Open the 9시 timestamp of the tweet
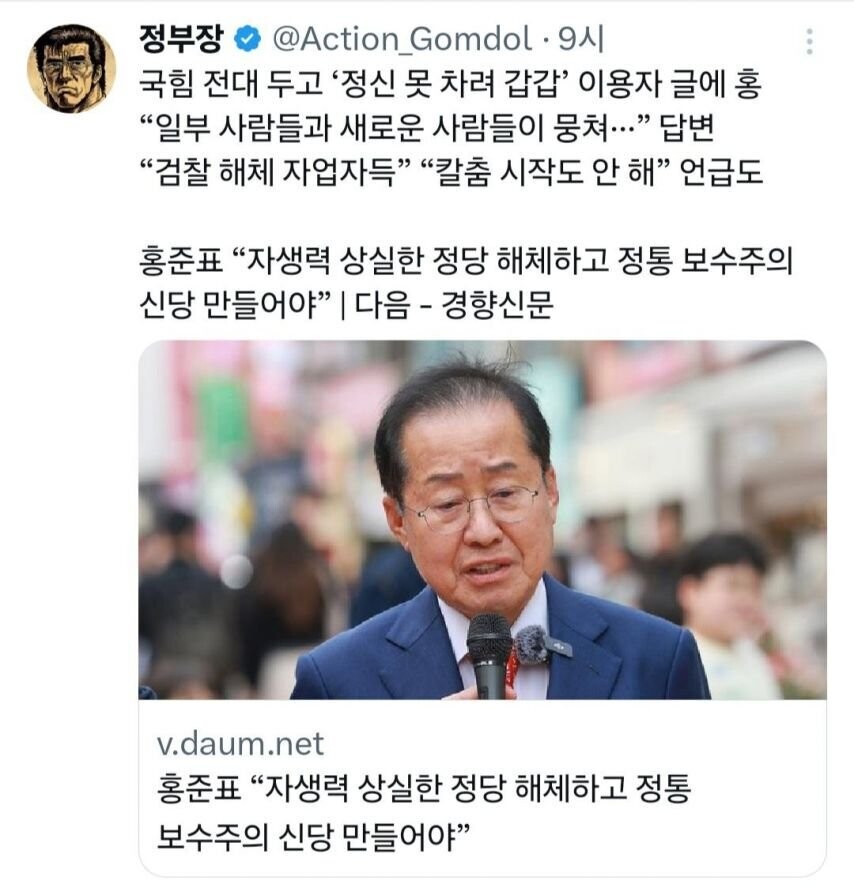The width and height of the screenshot is (854, 888). coord(581,39)
